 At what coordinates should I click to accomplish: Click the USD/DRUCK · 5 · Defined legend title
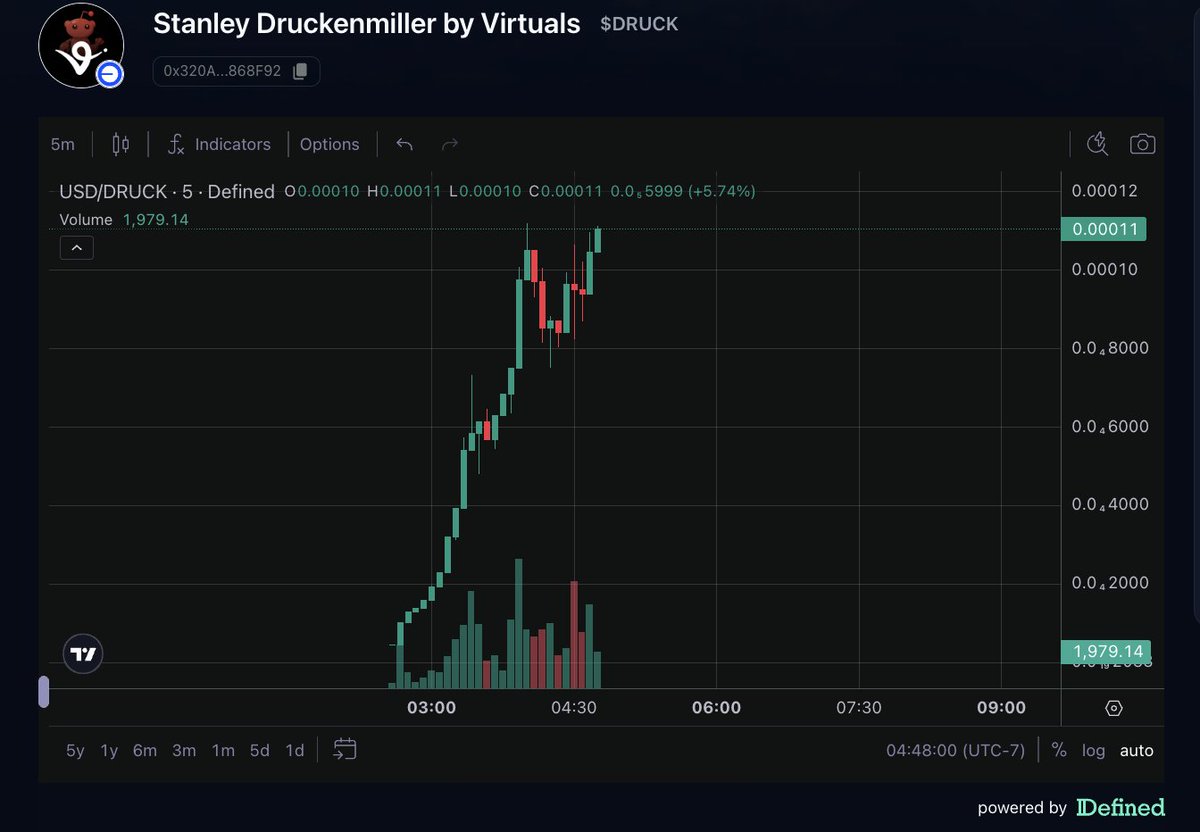pyautogui.click(x=167, y=191)
